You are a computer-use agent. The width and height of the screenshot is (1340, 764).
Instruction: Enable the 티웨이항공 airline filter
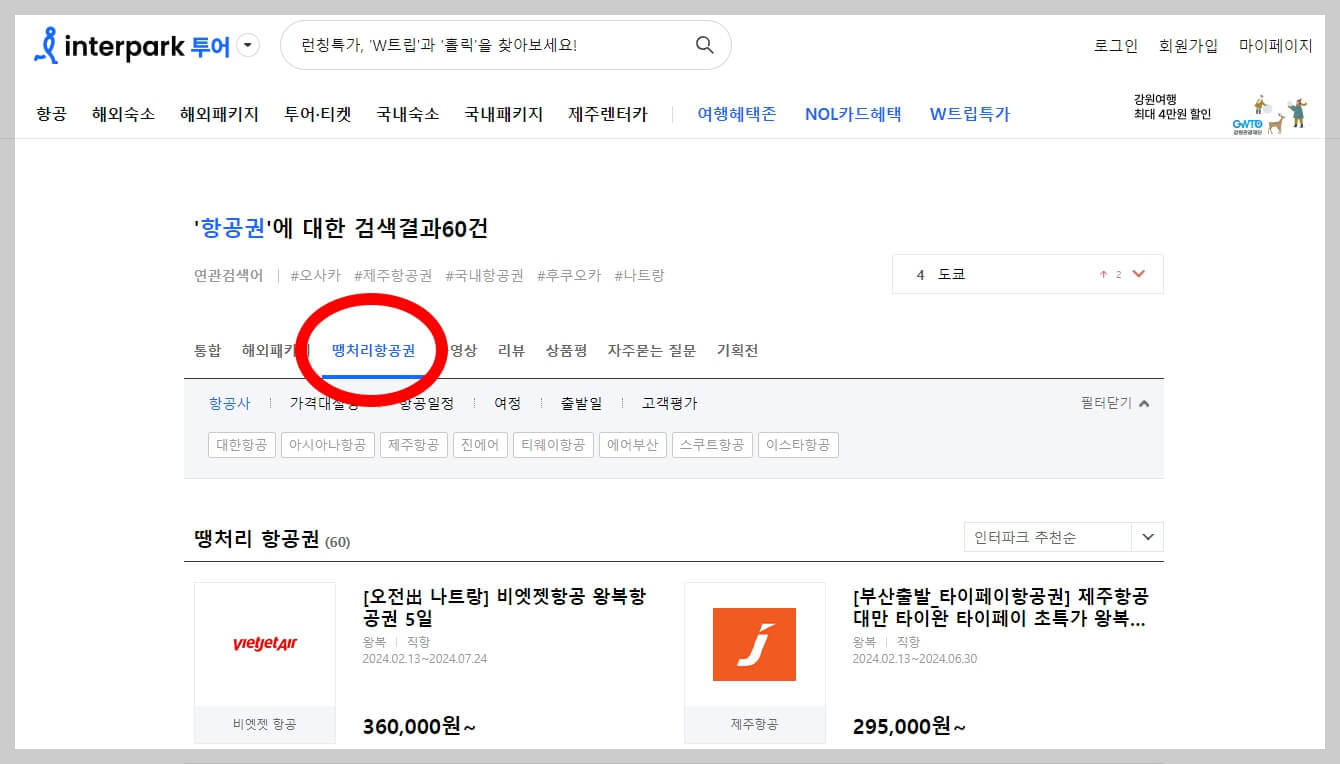[553, 444]
